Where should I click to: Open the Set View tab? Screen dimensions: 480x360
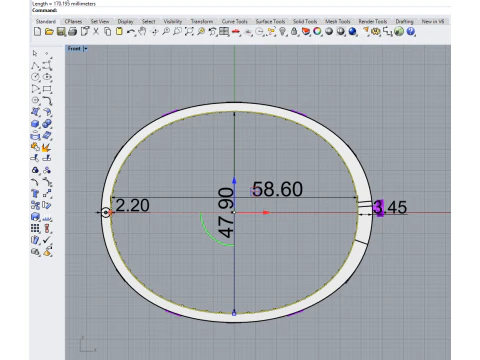pyautogui.click(x=100, y=21)
